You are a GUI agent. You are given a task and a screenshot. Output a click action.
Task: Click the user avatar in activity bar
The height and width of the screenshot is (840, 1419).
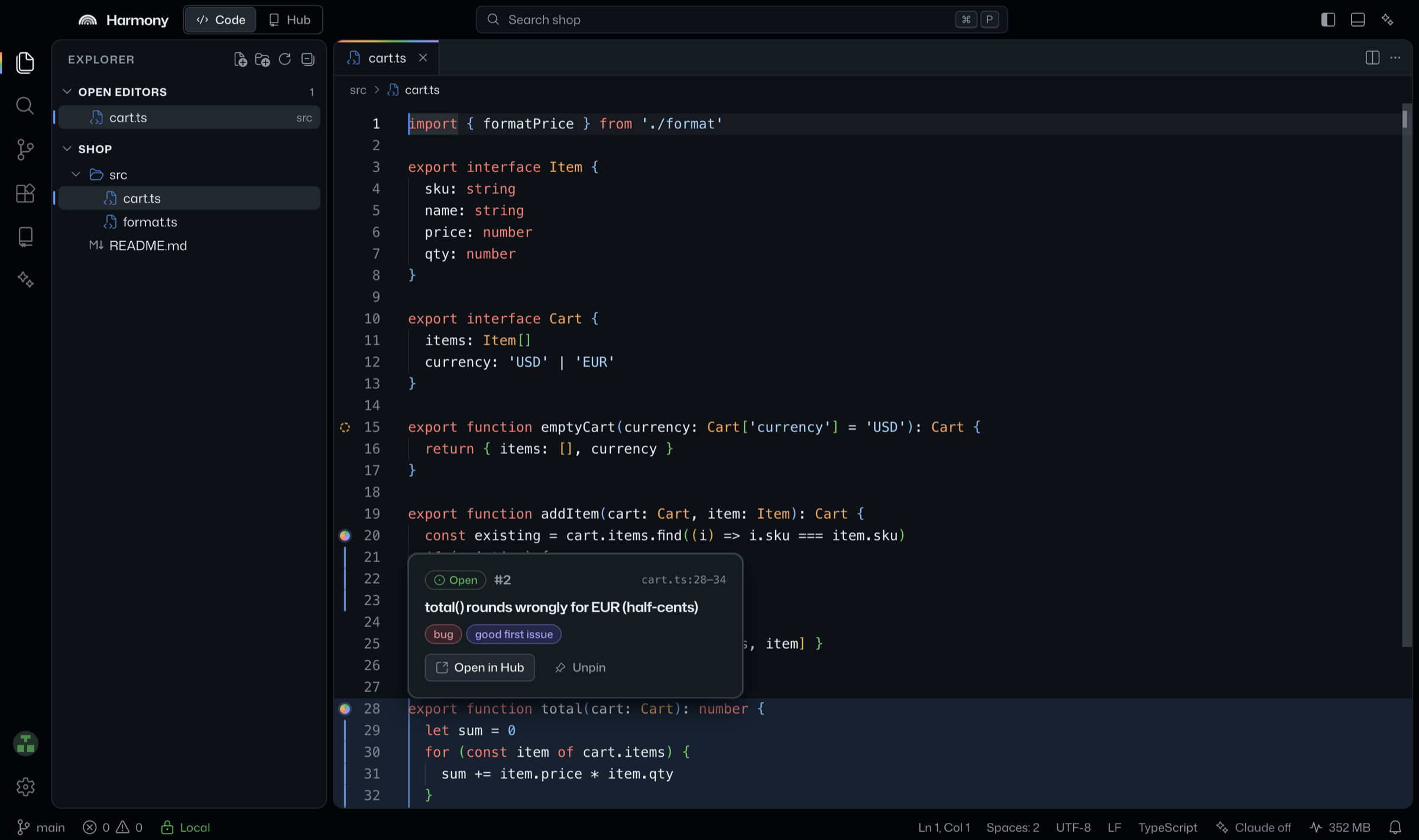[25, 744]
